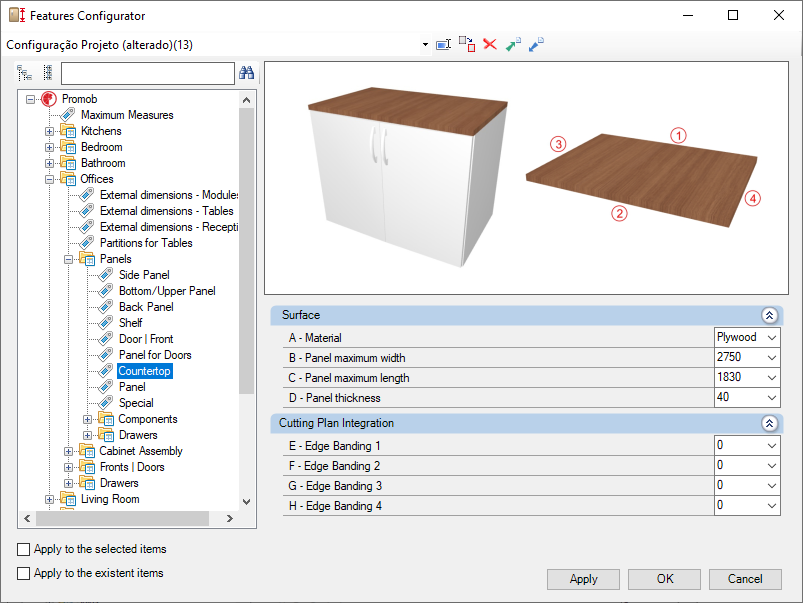
Task: Click the Kitchens folder icon
Action: [x=68, y=131]
